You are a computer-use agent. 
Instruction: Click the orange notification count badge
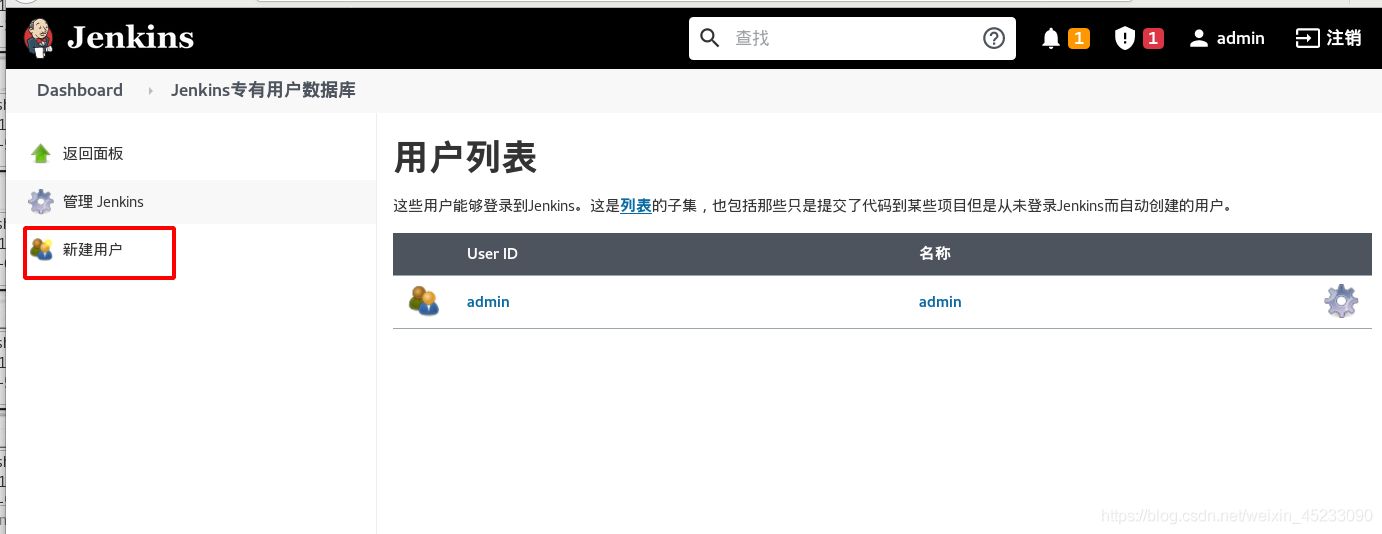tap(1079, 38)
